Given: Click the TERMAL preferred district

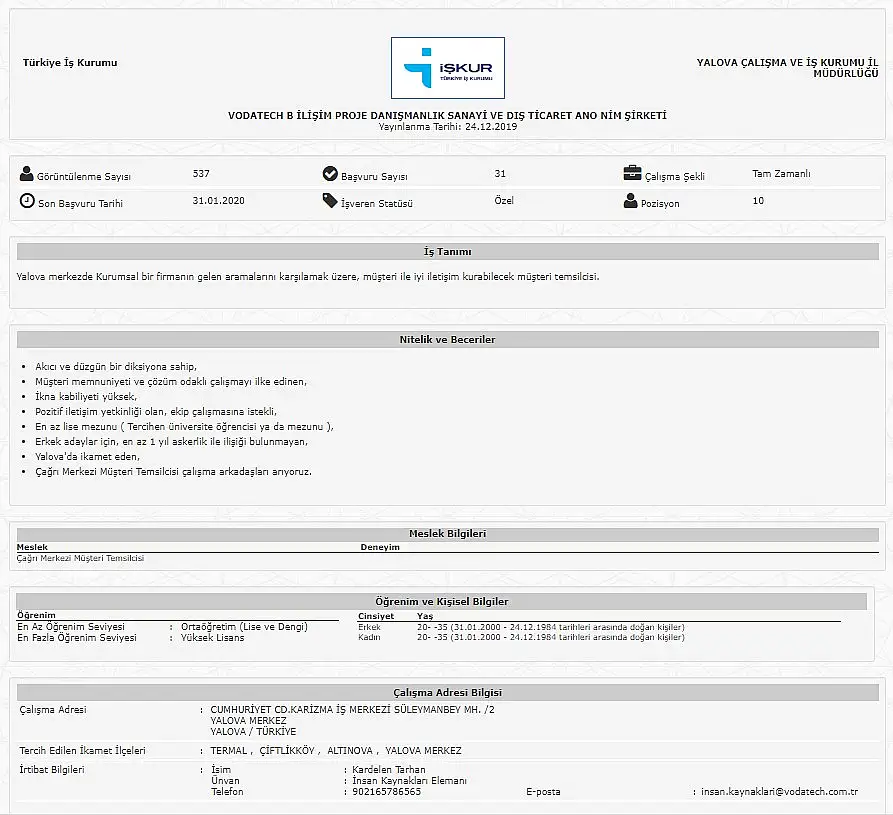Looking at the screenshot, I should click(x=229, y=751).
